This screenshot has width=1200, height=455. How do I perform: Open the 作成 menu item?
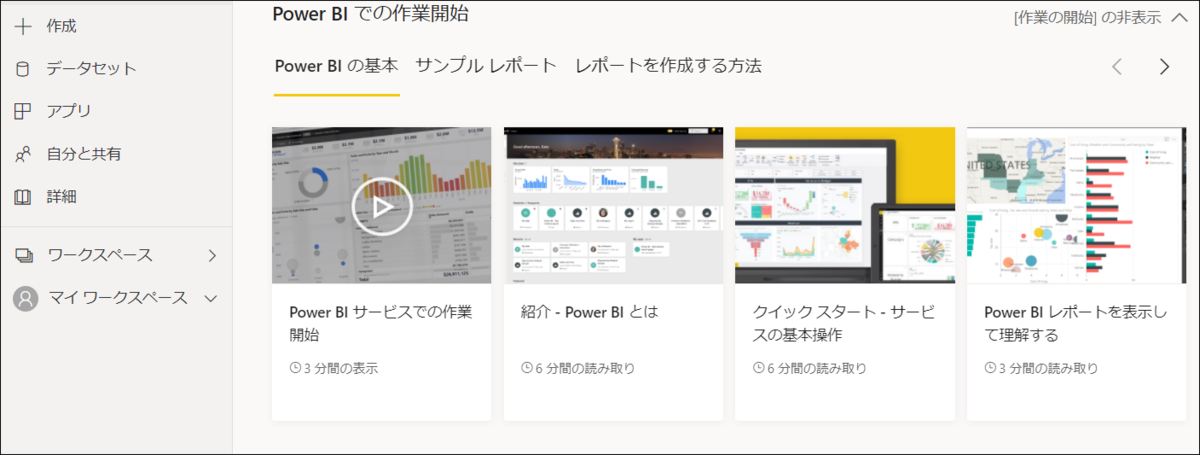point(62,26)
